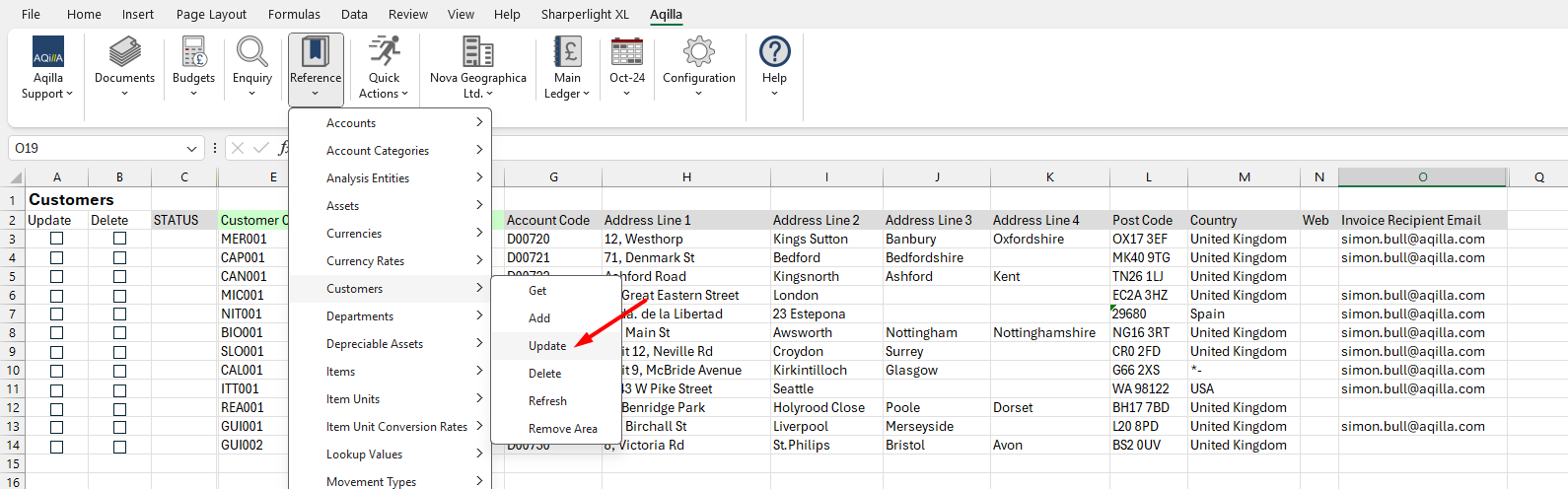Viewport: 1568px width, 489px height.
Task: Enable Update checkbox for GUI002 row
Action: (x=57, y=446)
